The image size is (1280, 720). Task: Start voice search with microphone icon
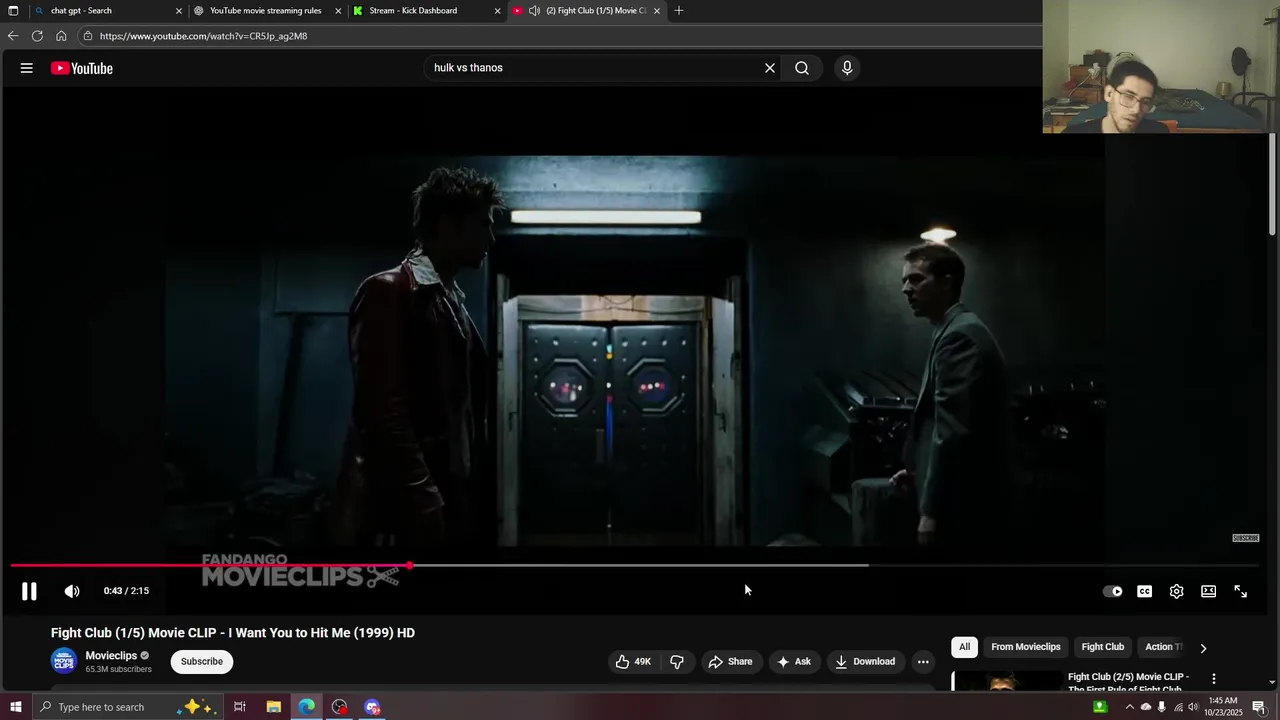coord(847,68)
